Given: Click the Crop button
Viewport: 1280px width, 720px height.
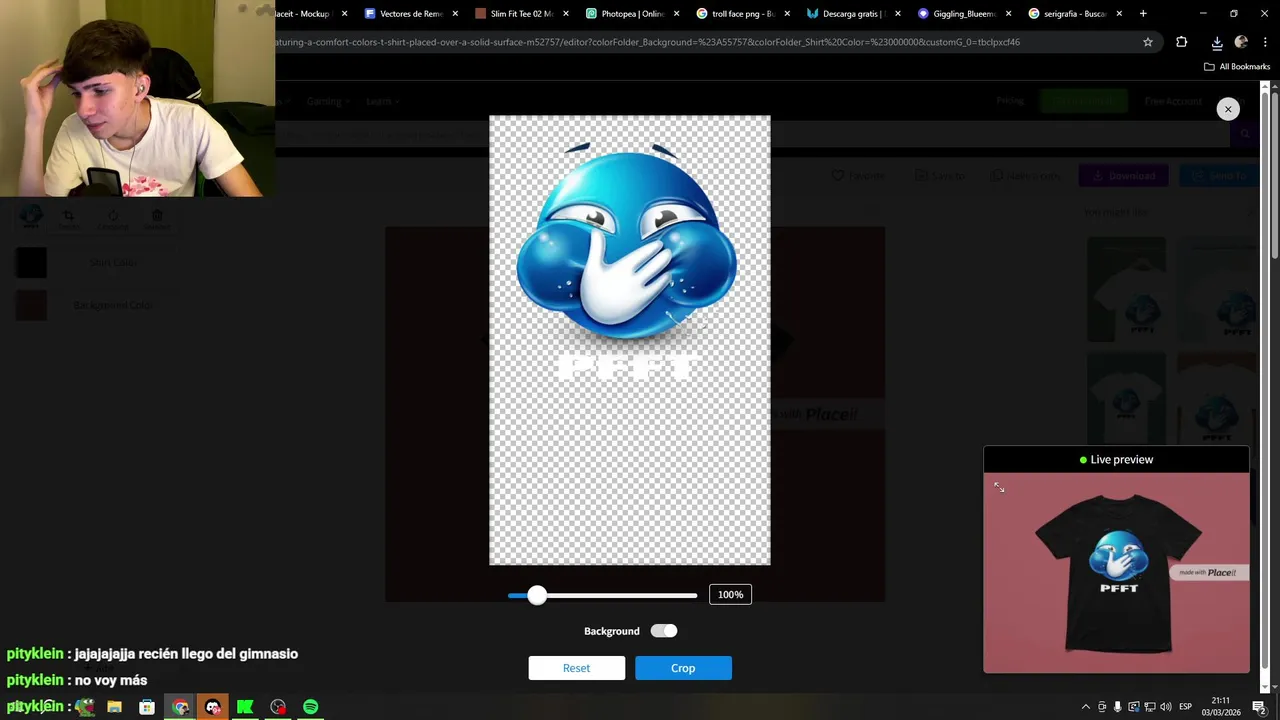Looking at the screenshot, I should pyautogui.click(x=683, y=668).
